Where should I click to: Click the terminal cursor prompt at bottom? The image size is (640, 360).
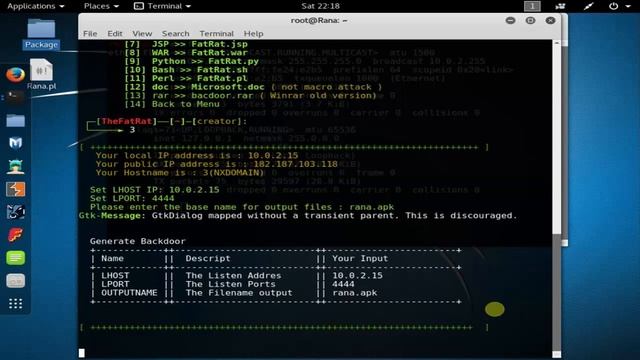pos(82,353)
